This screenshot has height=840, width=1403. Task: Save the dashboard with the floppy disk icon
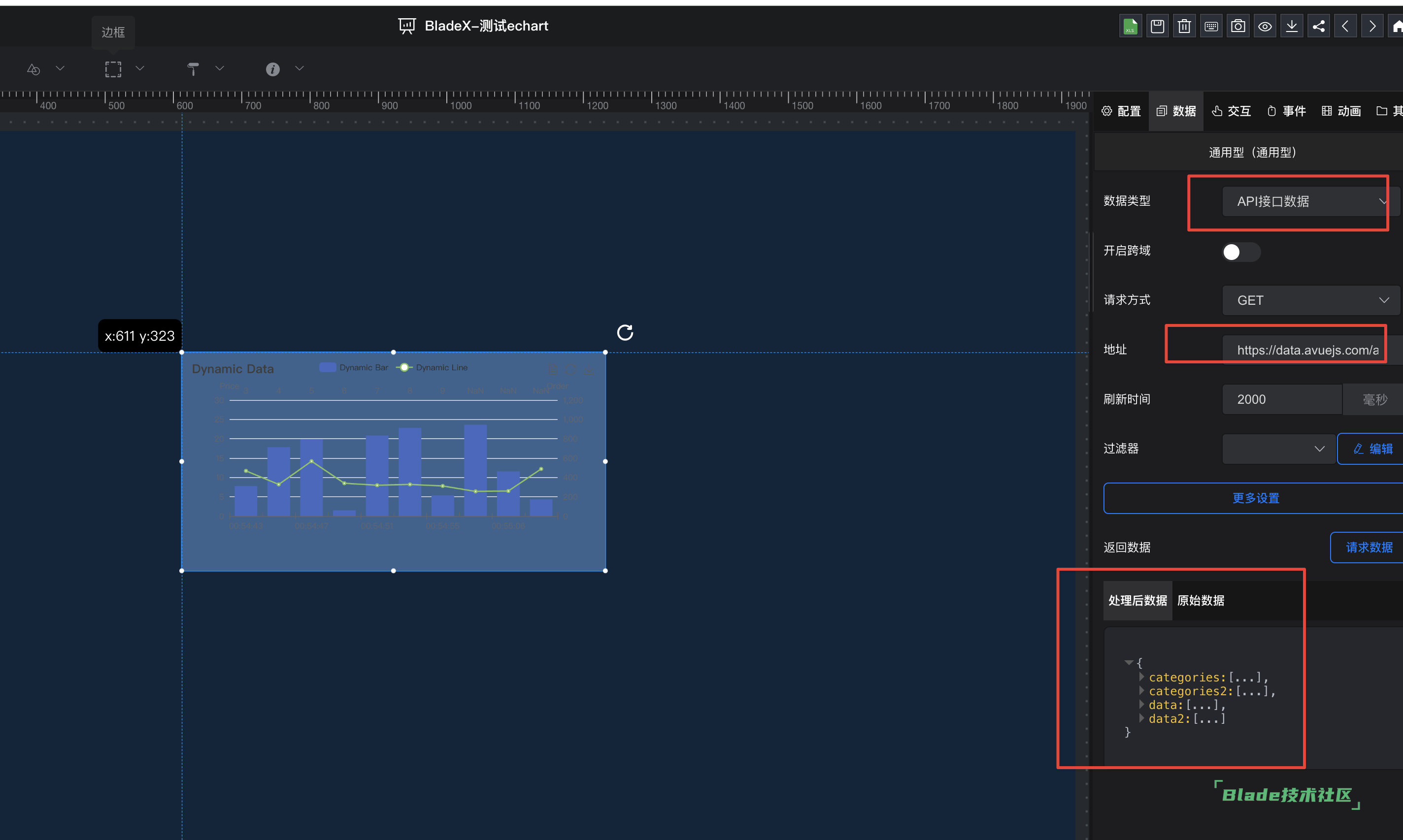pos(1157,26)
